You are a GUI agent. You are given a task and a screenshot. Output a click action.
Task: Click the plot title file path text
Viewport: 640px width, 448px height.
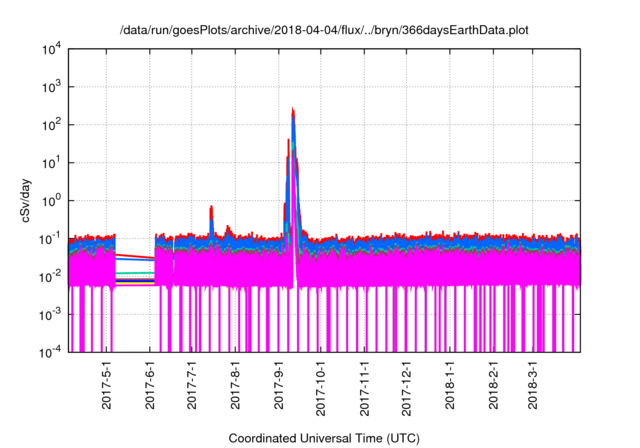[x=324, y=30]
